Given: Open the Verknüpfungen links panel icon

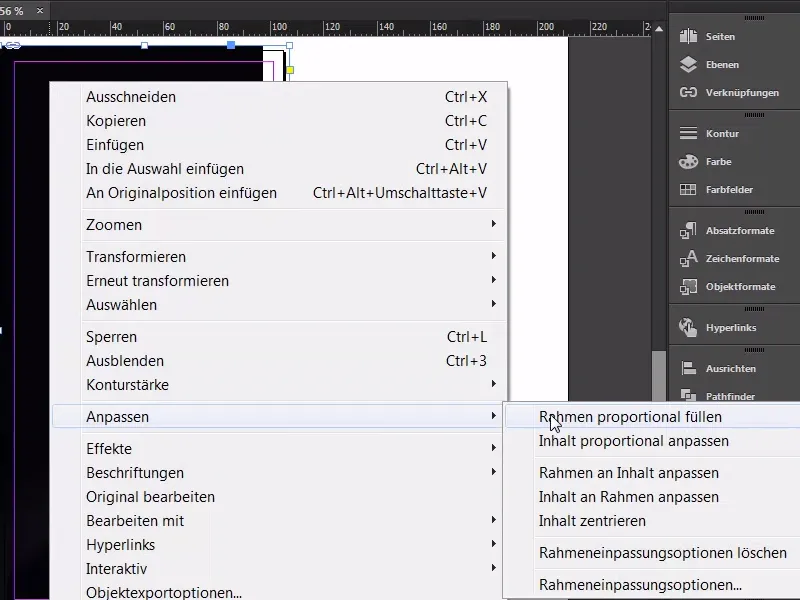Looking at the screenshot, I should (688, 92).
